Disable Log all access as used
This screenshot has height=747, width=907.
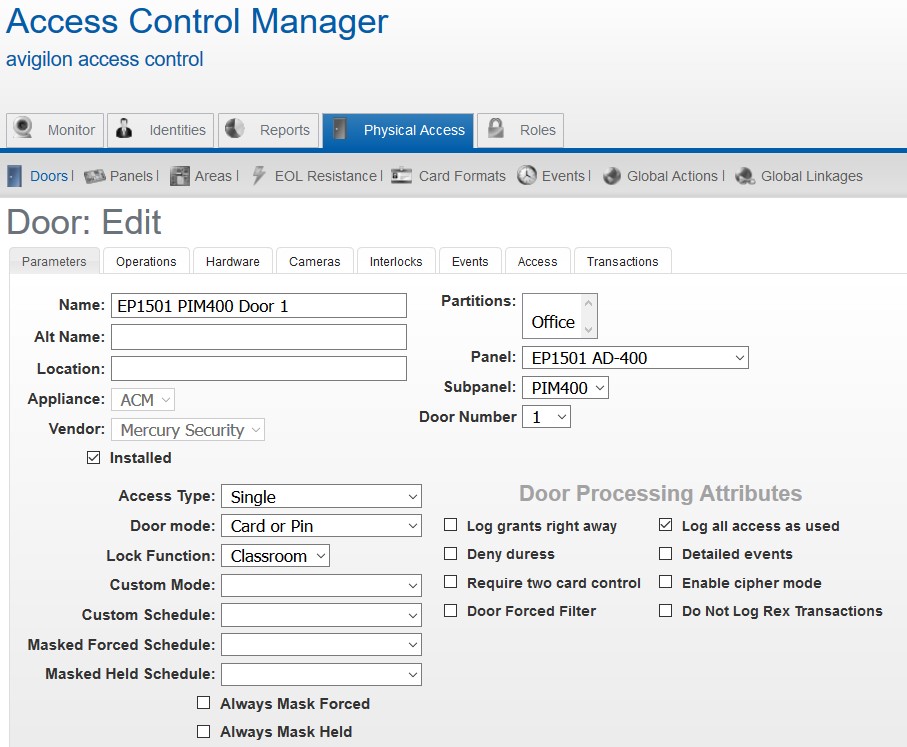click(x=665, y=525)
